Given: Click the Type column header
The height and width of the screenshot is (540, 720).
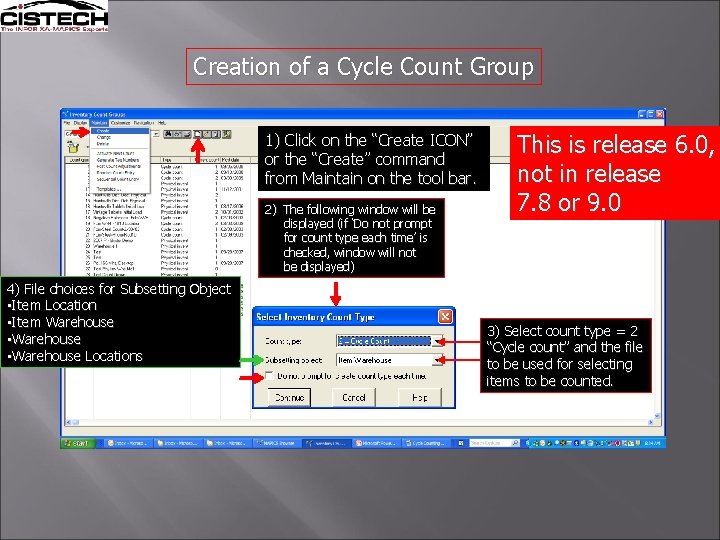Looking at the screenshot, I should click(175, 160).
